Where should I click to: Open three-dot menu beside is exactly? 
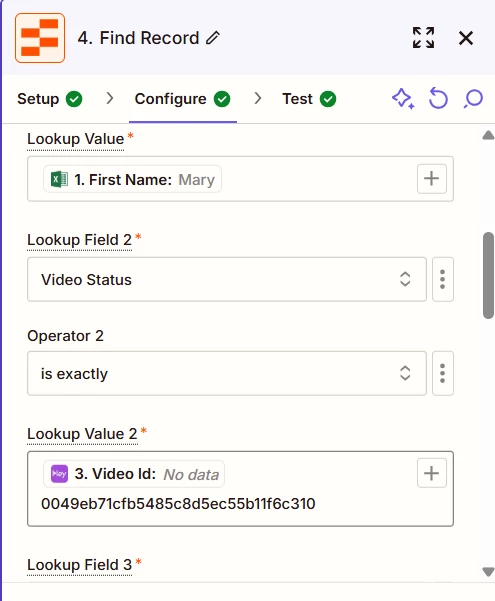click(x=442, y=373)
